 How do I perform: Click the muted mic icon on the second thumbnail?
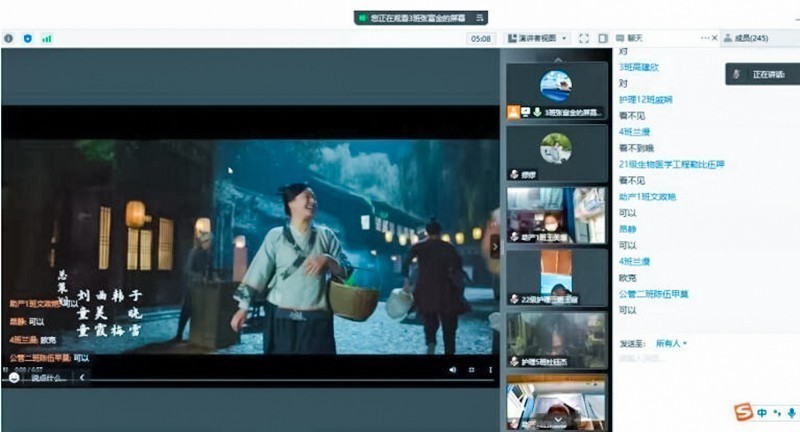[514, 174]
